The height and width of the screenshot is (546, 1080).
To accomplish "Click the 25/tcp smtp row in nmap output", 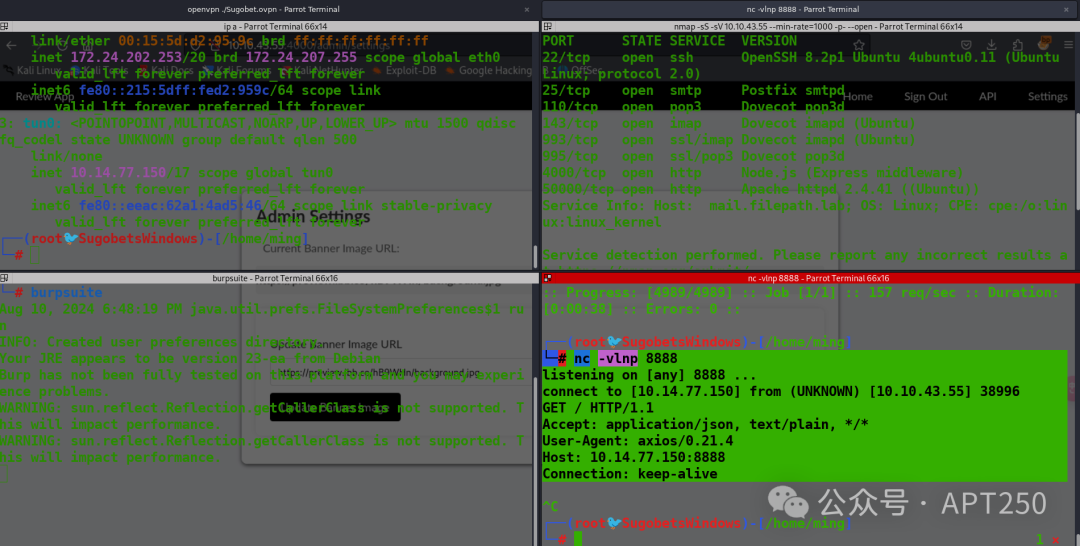I will pos(694,90).
